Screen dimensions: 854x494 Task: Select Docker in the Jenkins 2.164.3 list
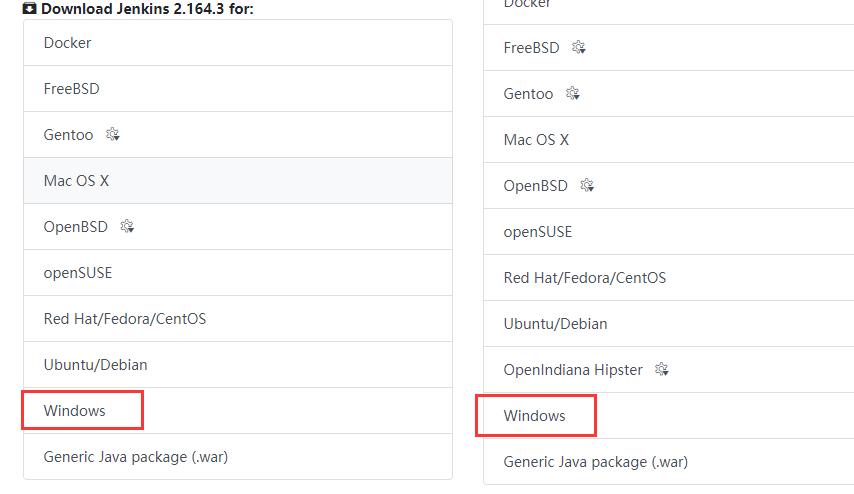tap(68, 43)
